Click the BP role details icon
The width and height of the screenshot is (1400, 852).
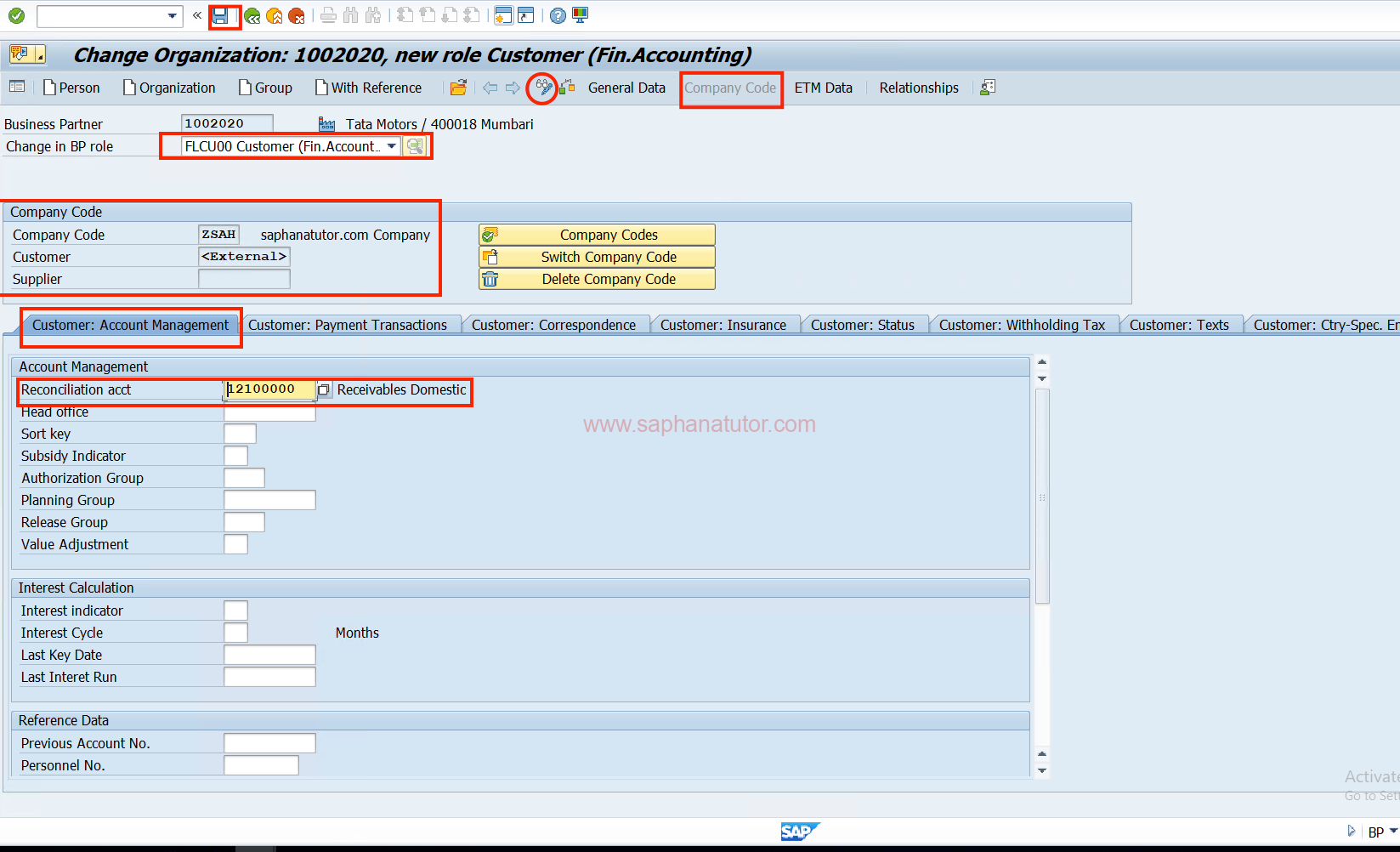[x=414, y=146]
